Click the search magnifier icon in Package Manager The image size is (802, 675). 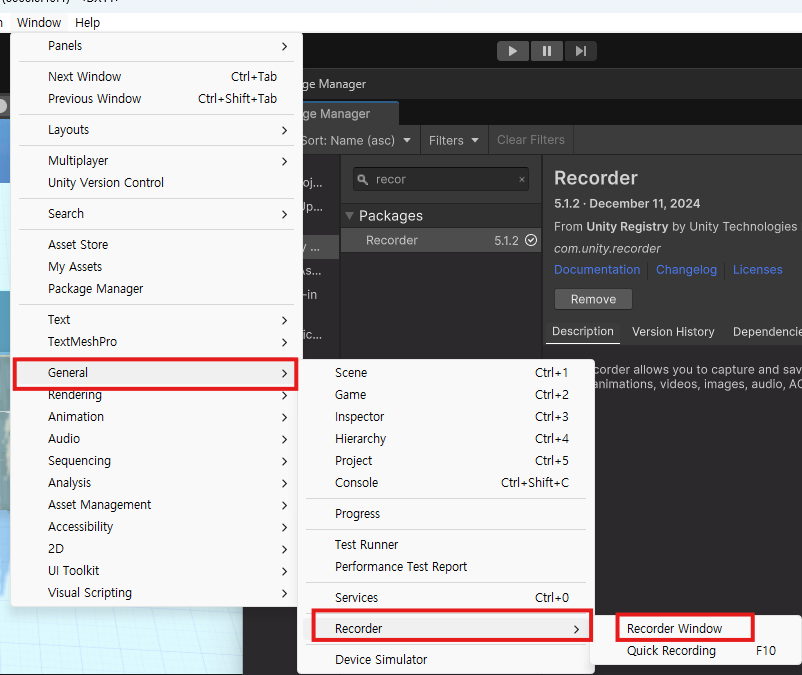pyautogui.click(x=363, y=179)
